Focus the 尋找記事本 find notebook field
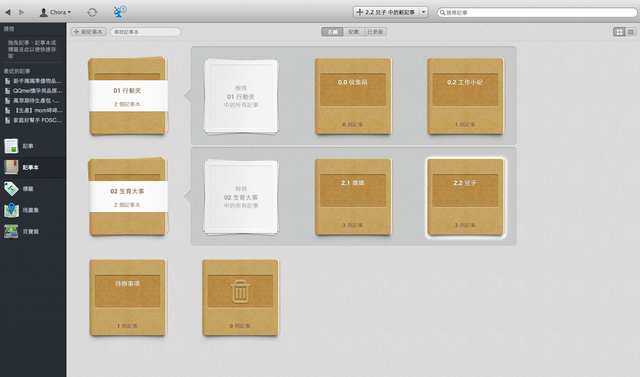 coord(146,32)
